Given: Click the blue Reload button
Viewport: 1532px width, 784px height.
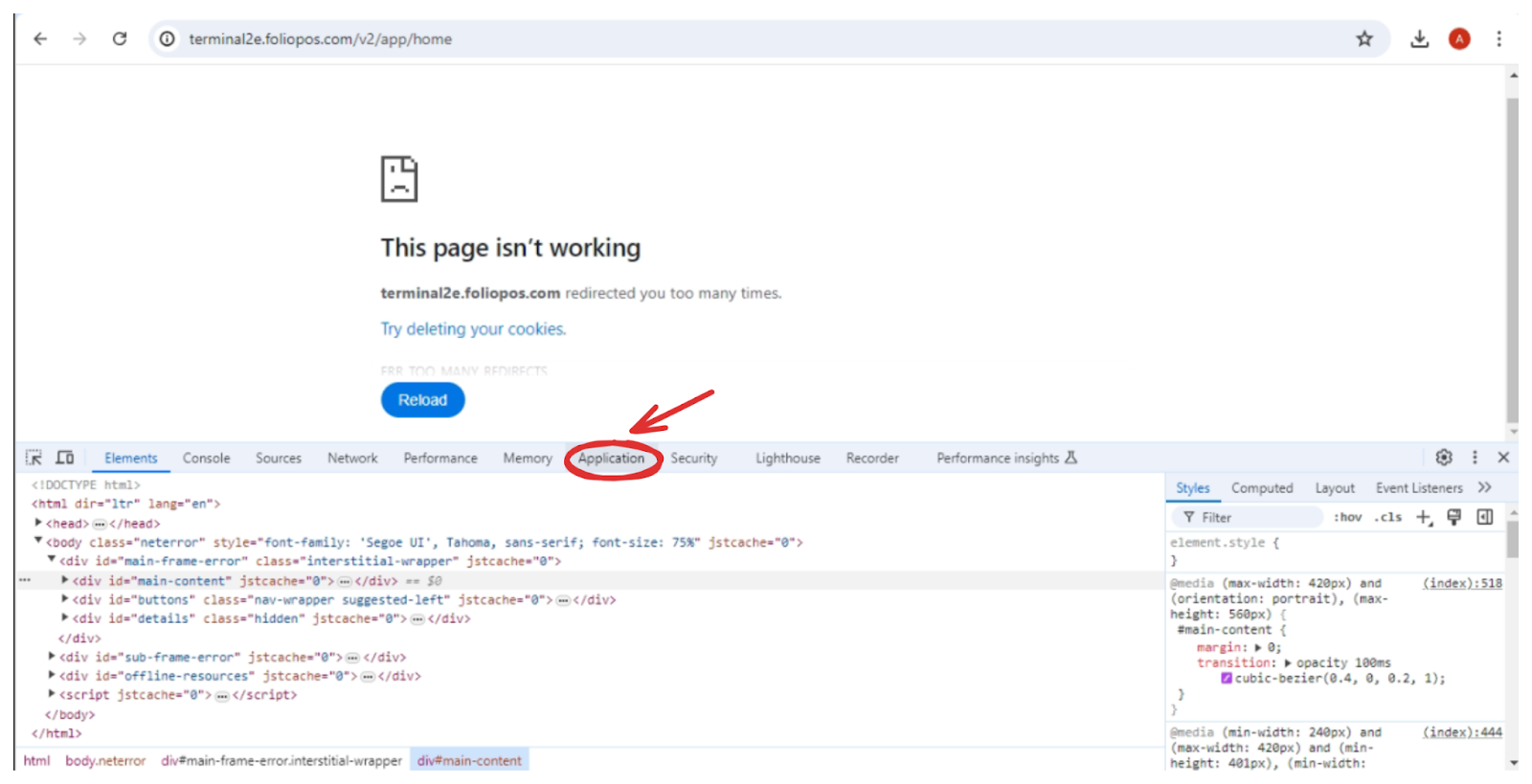Looking at the screenshot, I should tap(422, 400).
